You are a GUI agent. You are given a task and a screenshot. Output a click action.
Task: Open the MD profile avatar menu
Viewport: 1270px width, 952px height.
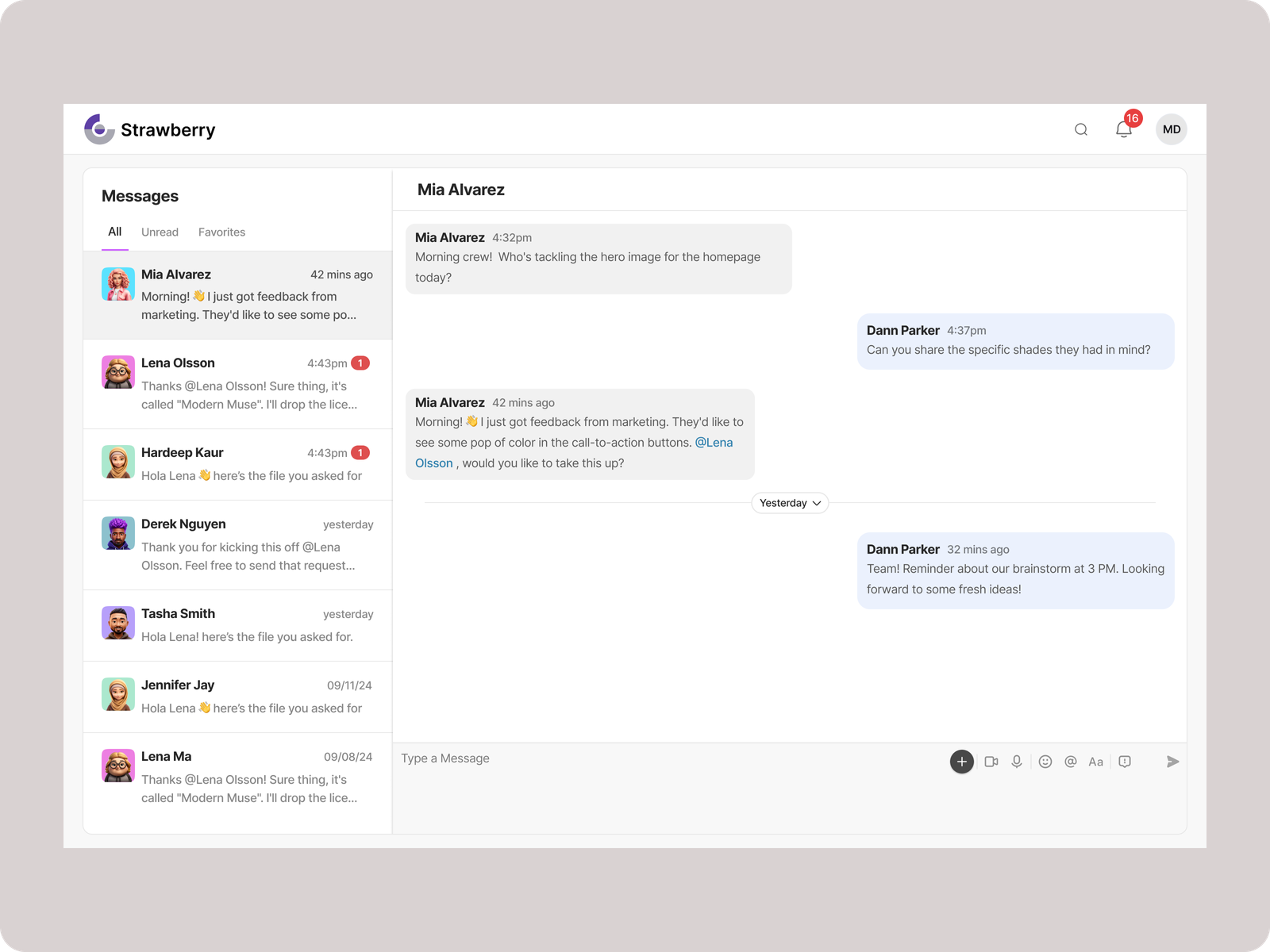coord(1171,129)
